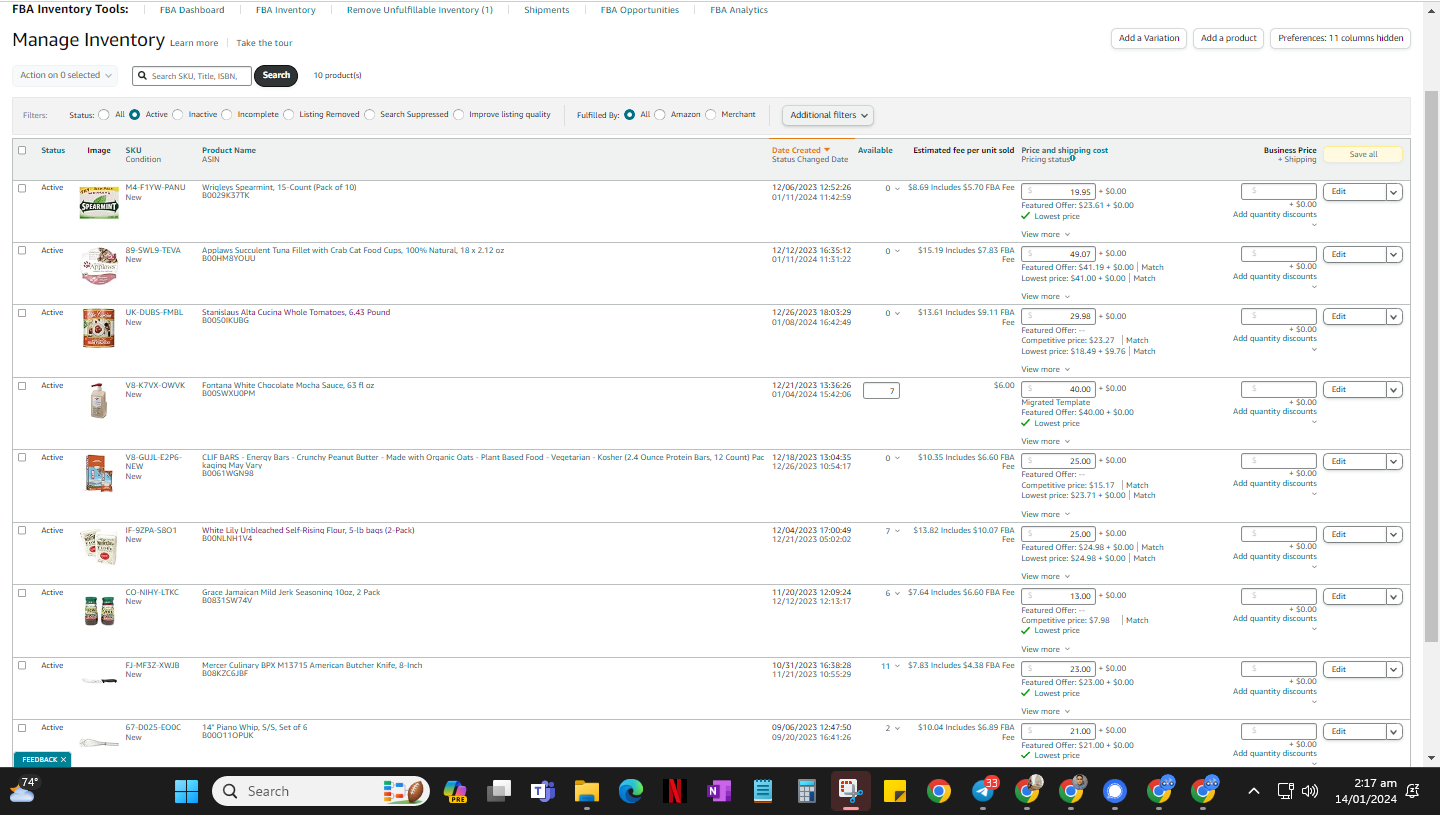
Task: Open the FBA Dashboard tab
Action: tap(192, 10)
